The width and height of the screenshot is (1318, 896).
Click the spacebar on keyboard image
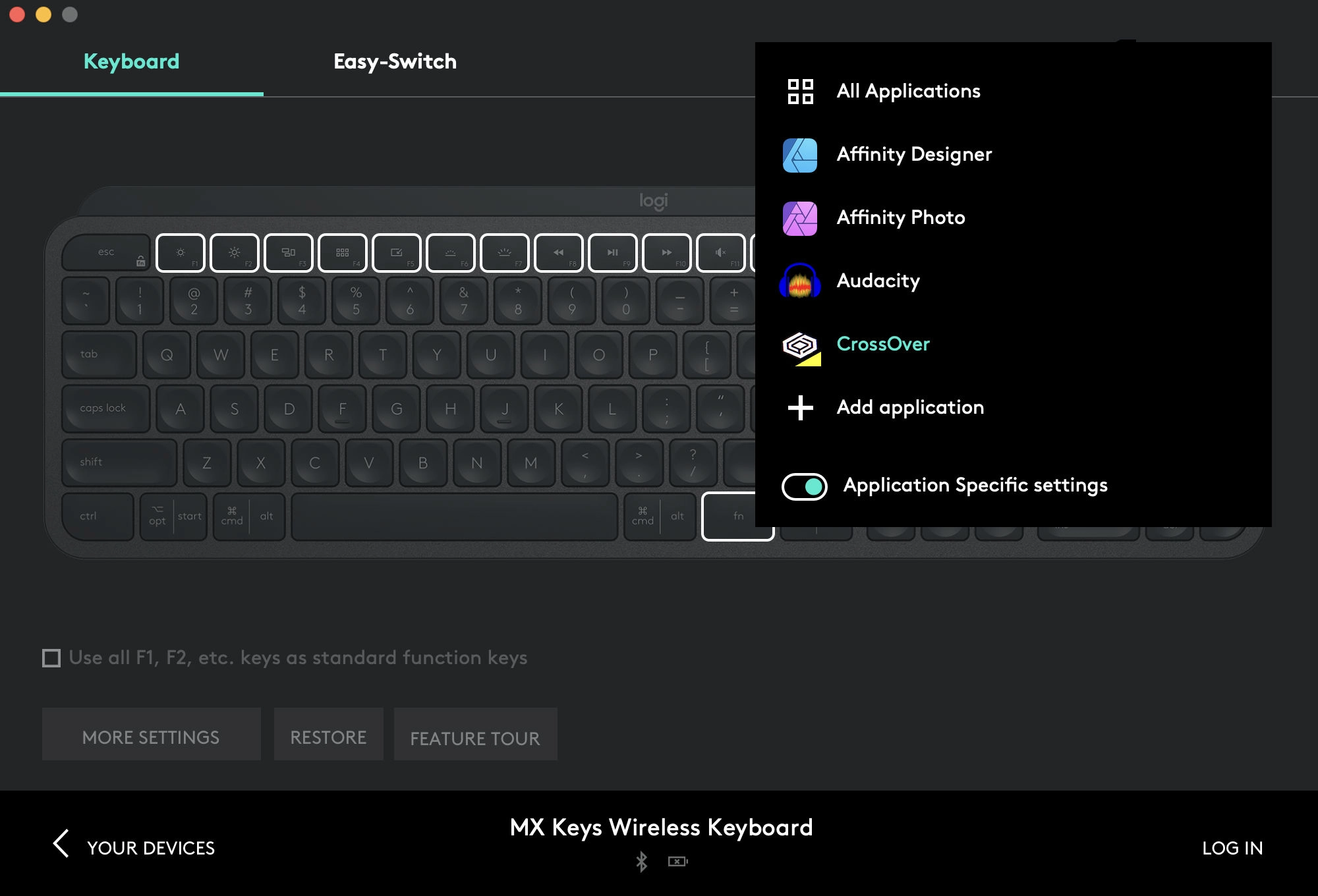(455, 517)
